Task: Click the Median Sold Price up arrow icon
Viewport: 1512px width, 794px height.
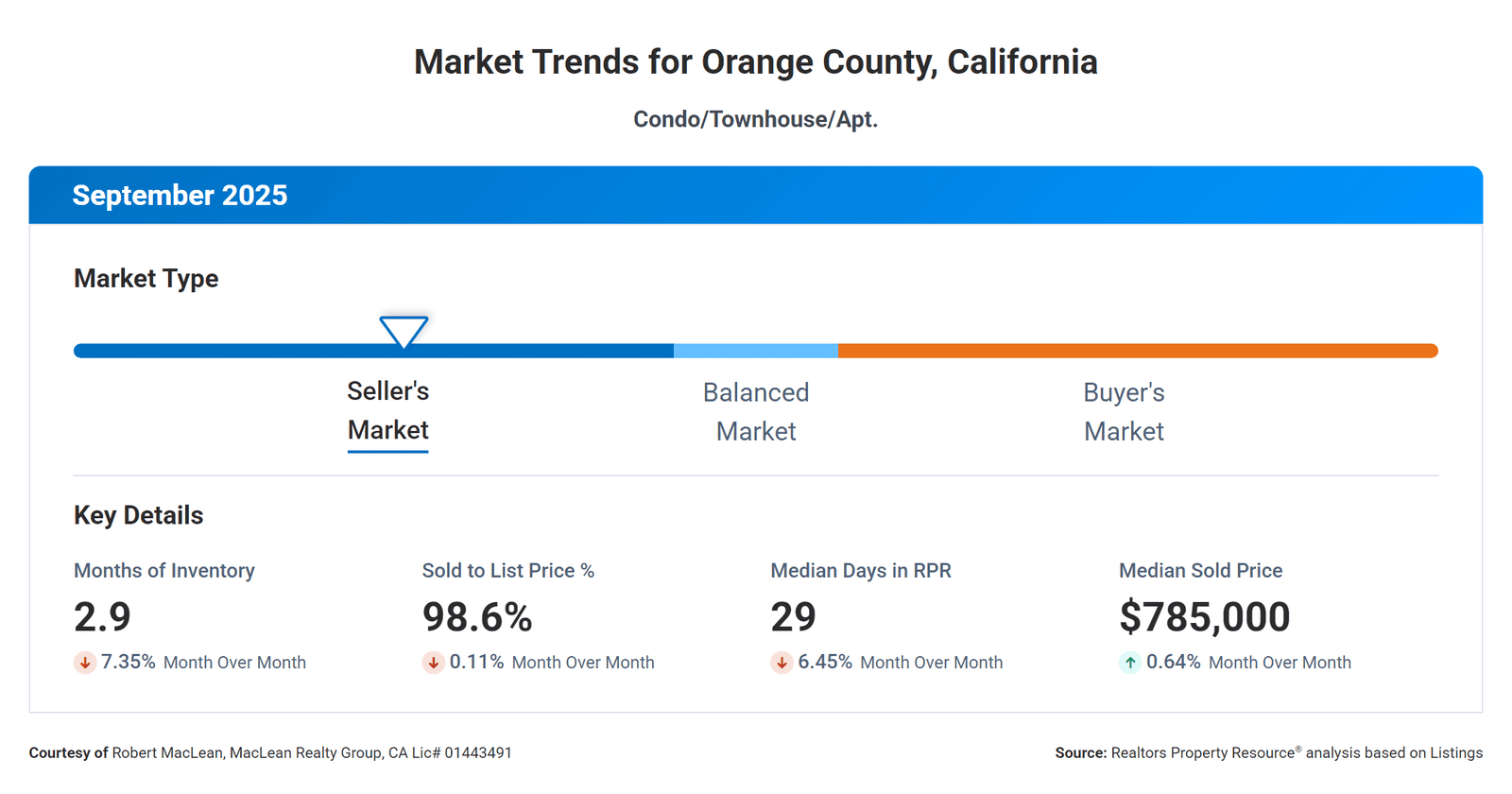Action: 1130,663
